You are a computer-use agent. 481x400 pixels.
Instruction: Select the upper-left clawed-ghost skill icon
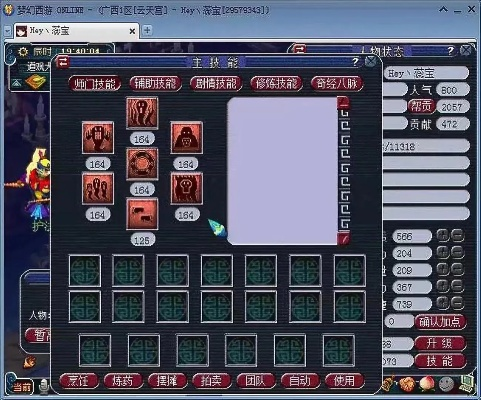(98, 138)
